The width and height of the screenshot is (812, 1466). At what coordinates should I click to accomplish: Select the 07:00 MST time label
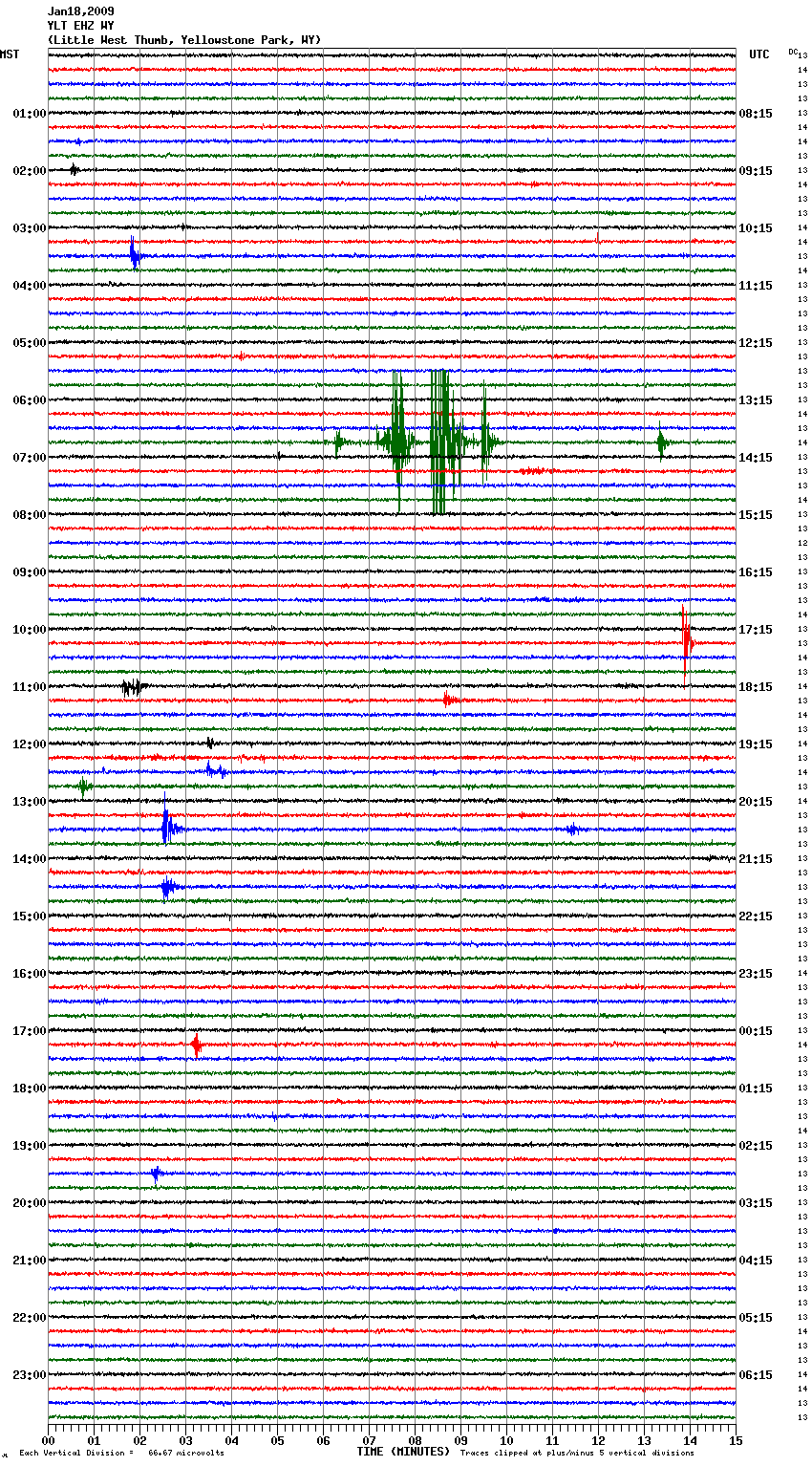tap(29, 458)
